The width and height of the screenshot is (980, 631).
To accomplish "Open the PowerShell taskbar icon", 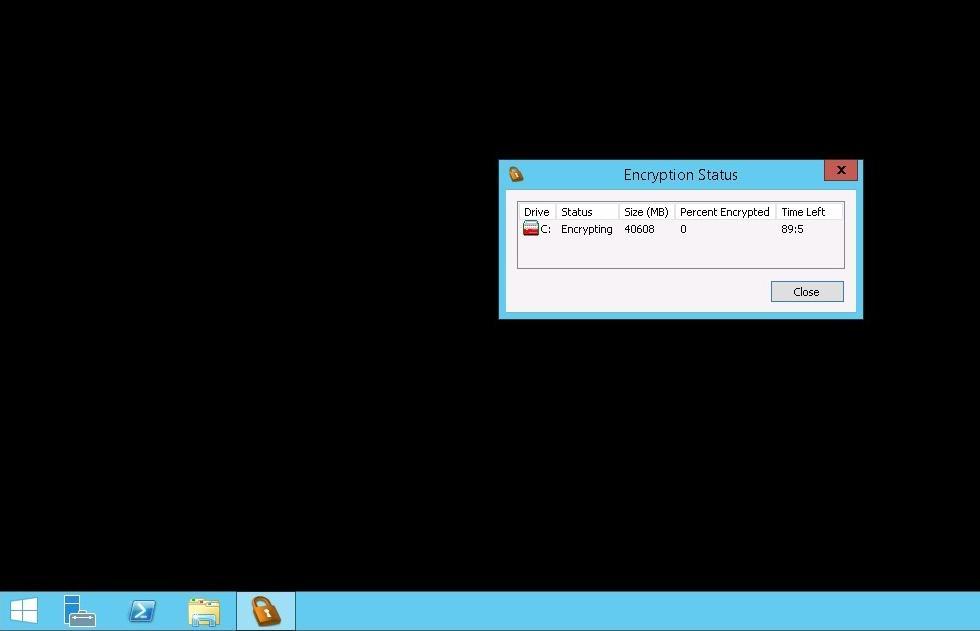I will 142,610.
